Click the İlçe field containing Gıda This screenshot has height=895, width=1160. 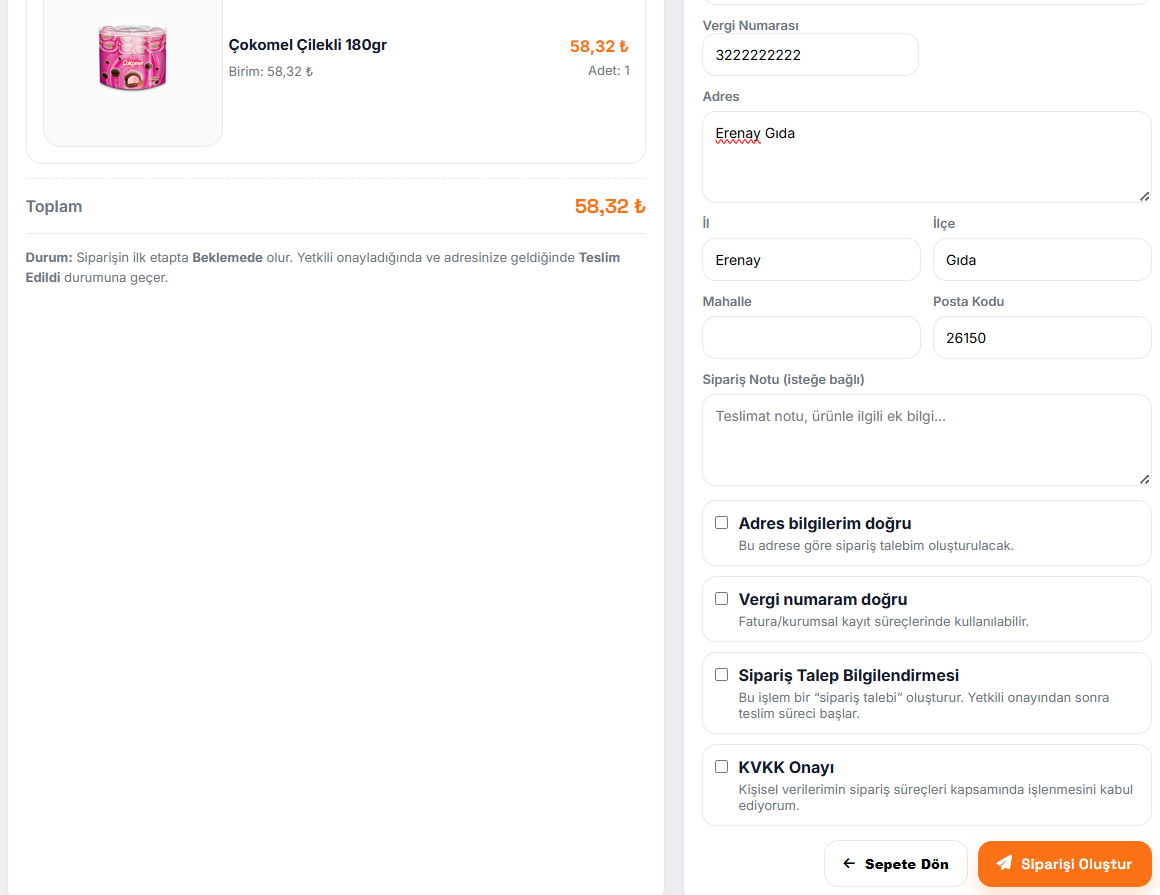pyautogui.click(x=1041, y=260)
